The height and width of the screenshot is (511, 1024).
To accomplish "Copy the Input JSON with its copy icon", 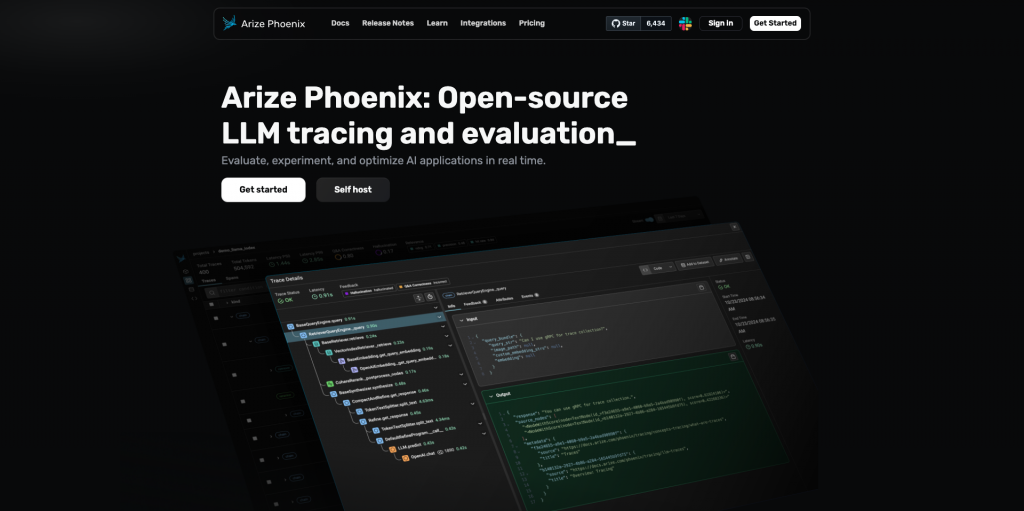I will click(x=701, y=288).
